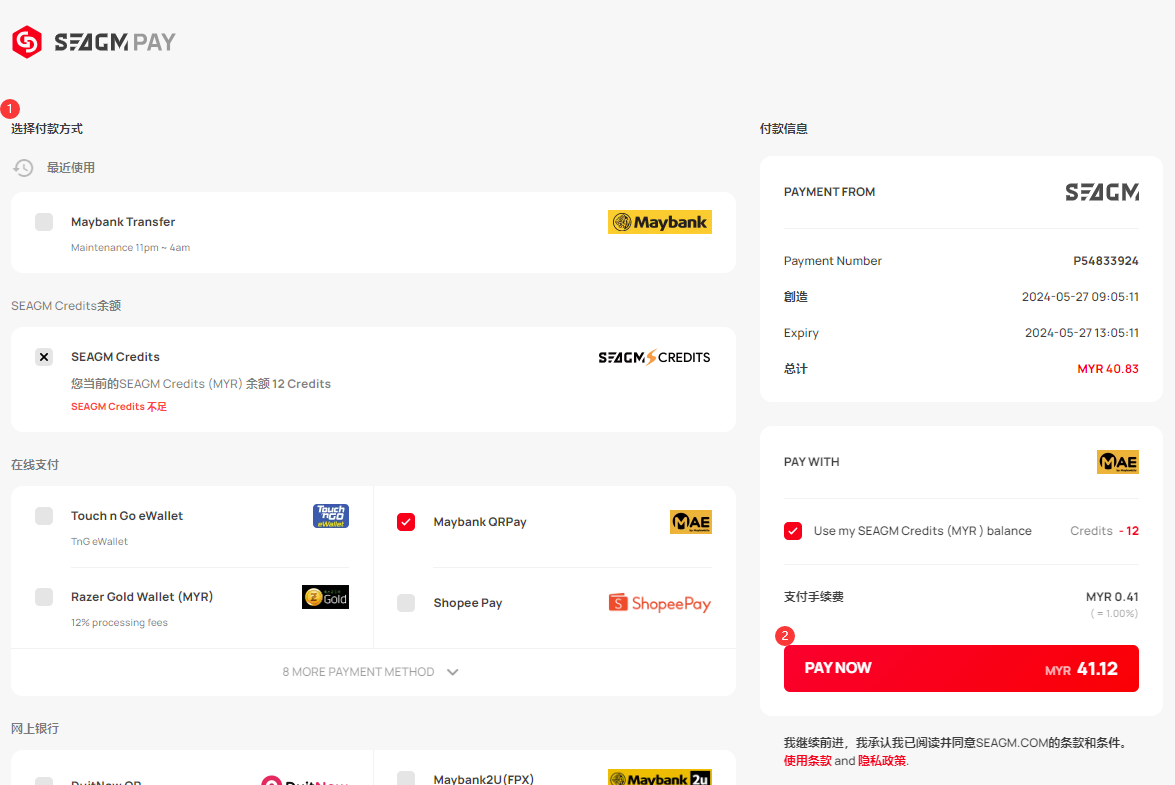
Task: Click the SEAGM Credits balance text '余额 12 Credits'
Action: [x=289, y=384]
